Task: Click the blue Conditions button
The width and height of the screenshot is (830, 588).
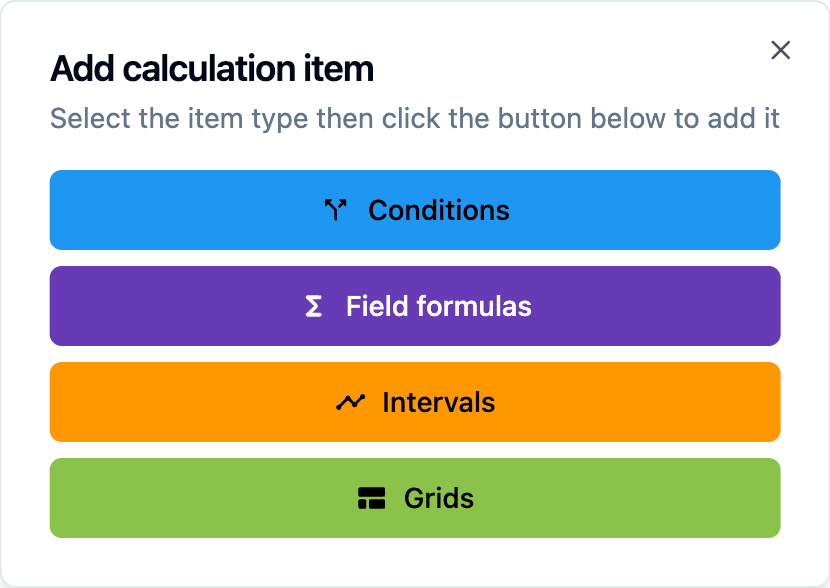Action: [x=415, y=210]
